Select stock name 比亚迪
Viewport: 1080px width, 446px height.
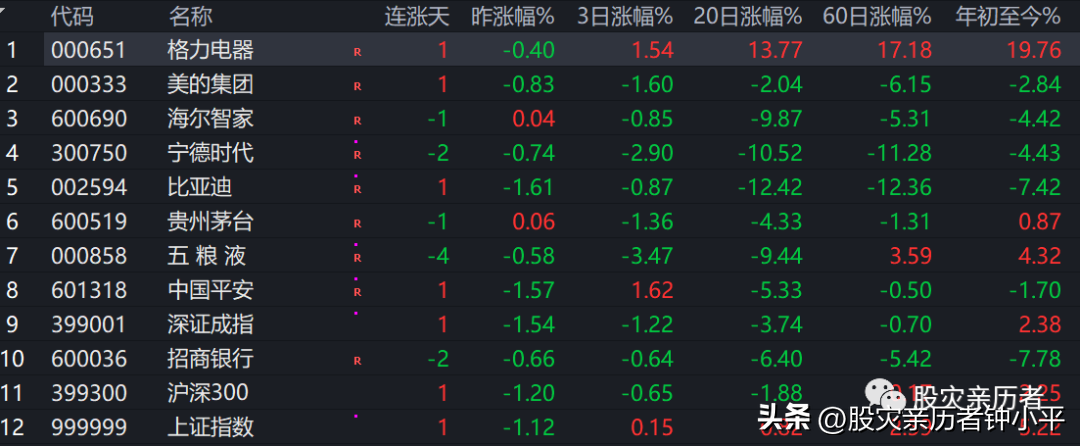click(200, 187)
